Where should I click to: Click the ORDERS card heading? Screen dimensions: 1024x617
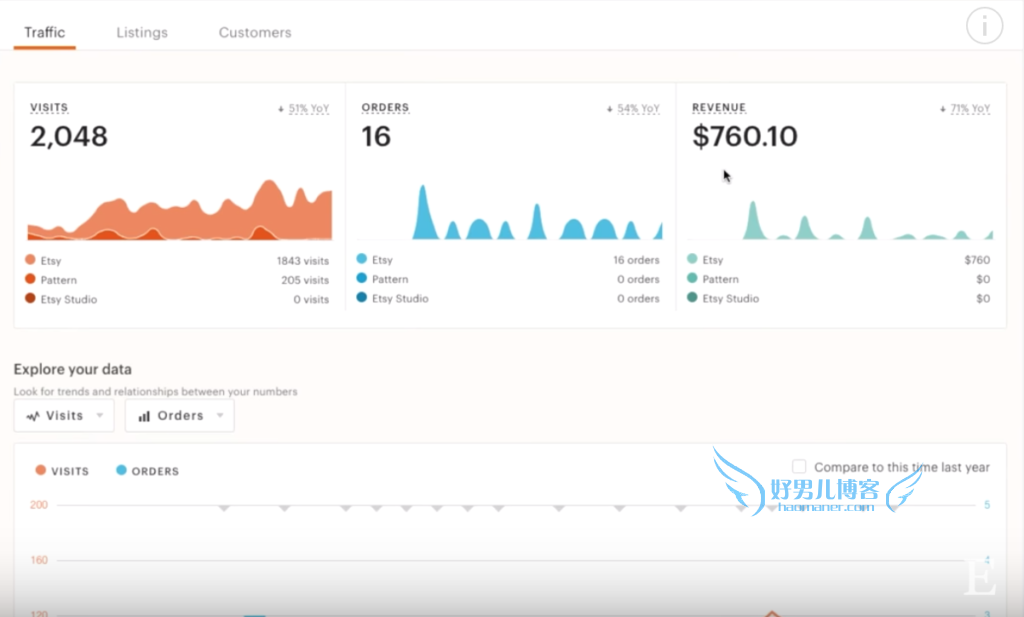coord(385,107)
